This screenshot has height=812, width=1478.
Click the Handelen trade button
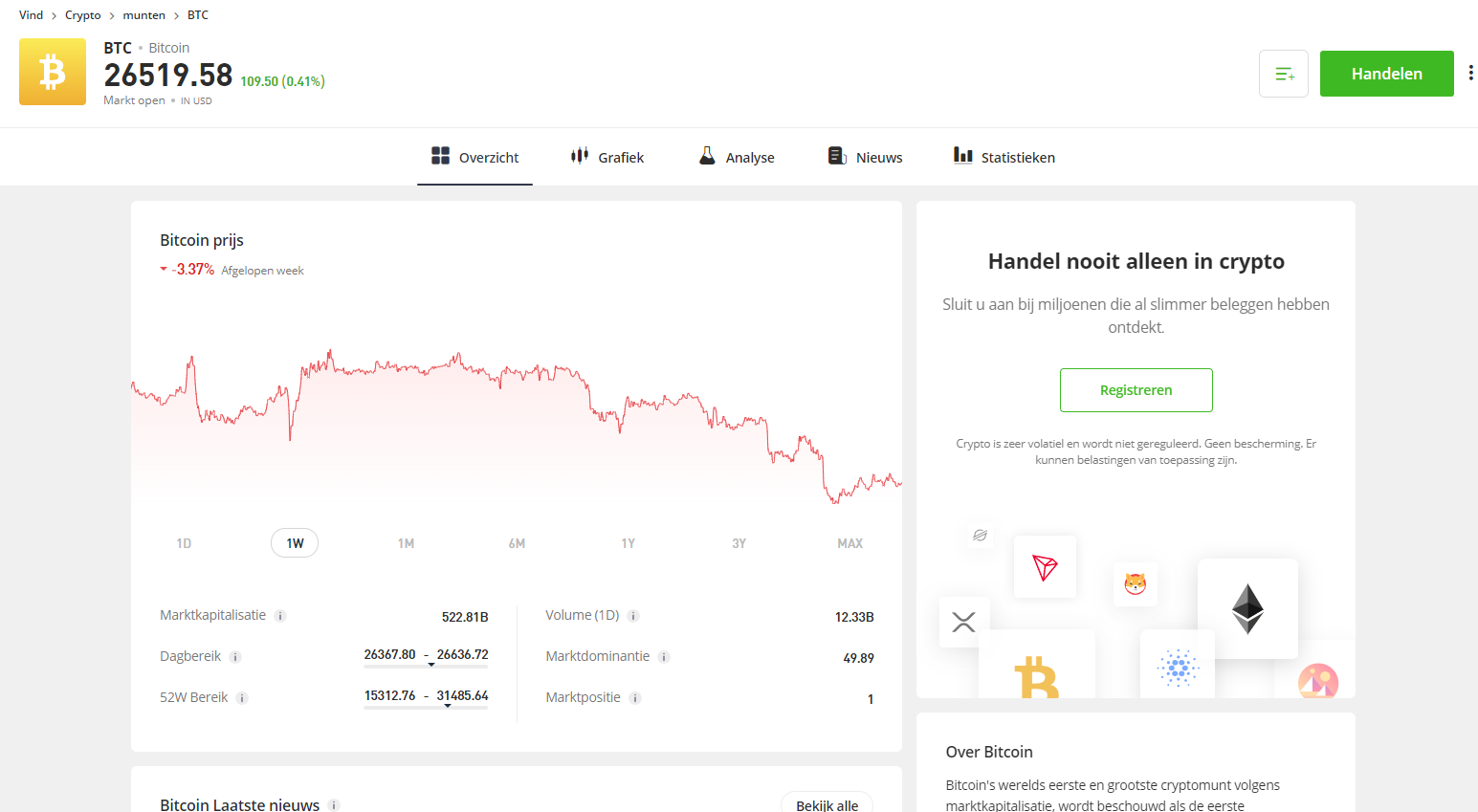coord(1386,74)
